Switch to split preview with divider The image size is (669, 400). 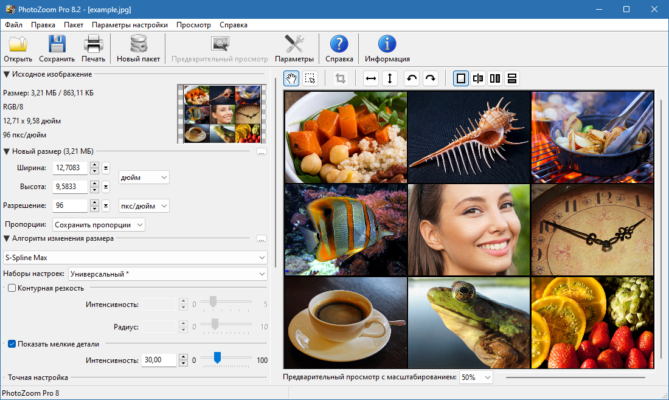(x=478, y=78)
